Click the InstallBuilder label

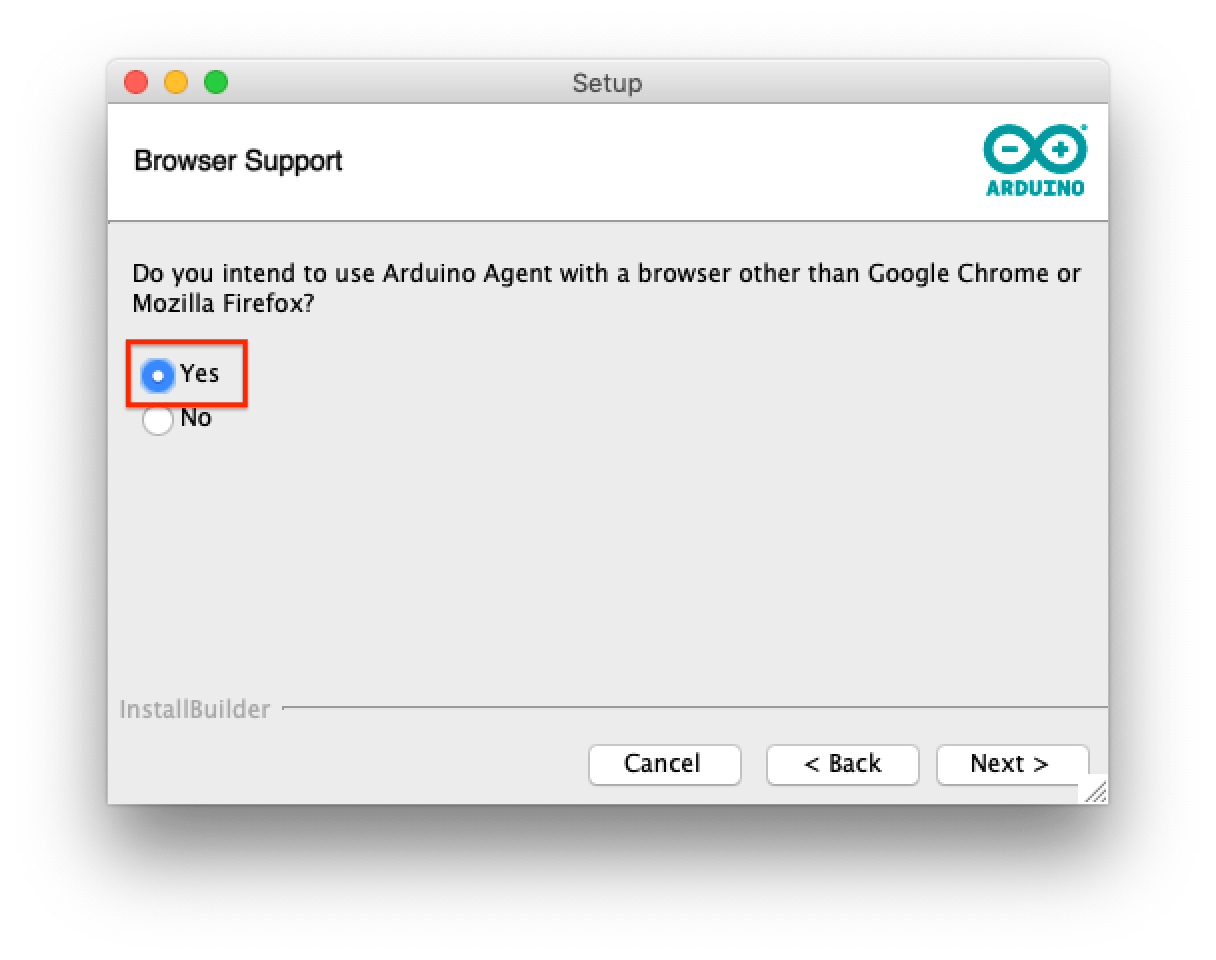(195, 710)
